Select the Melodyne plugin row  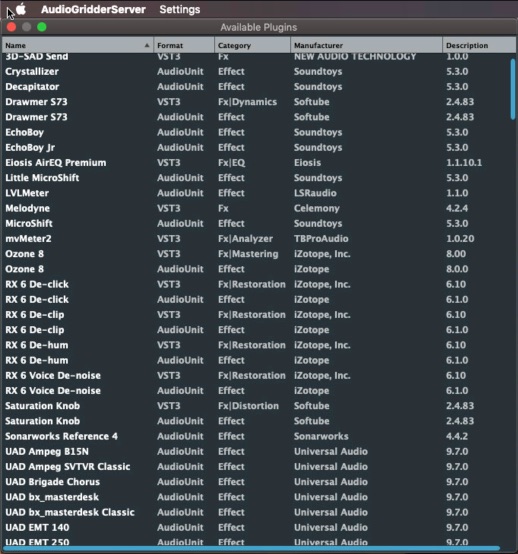(256, 208)
